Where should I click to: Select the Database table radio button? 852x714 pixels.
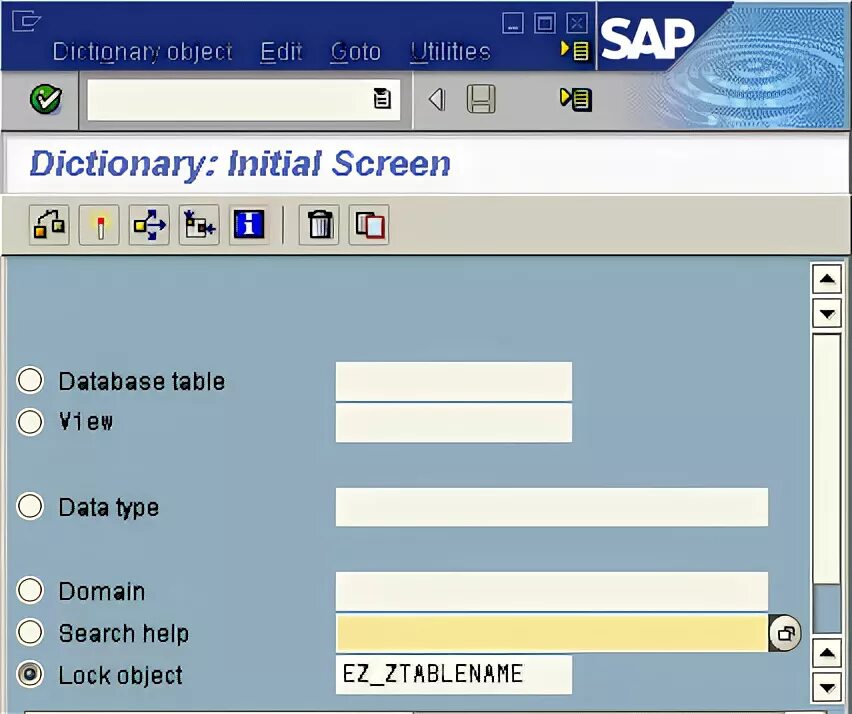pos(30,380)
